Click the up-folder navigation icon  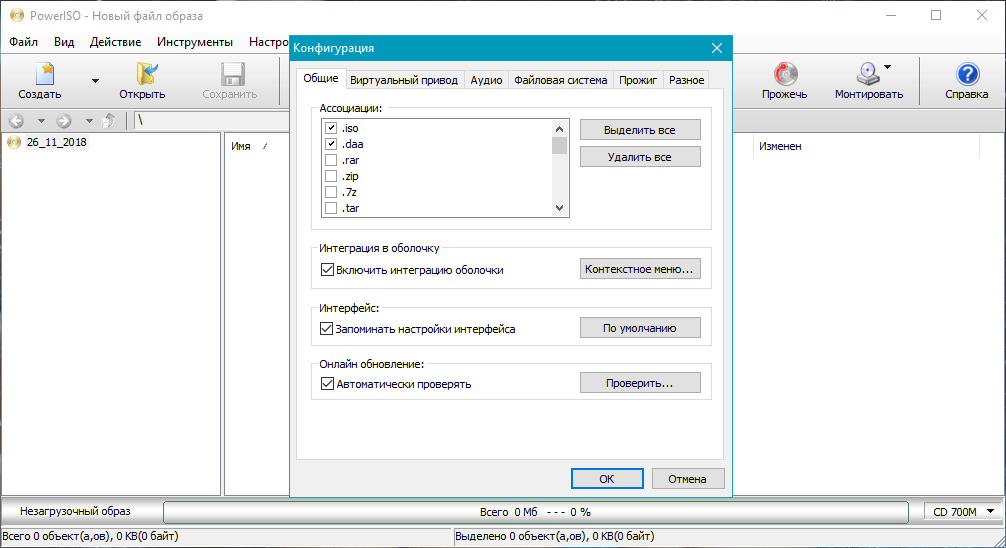pyautogui.click(x=109, y=121)
